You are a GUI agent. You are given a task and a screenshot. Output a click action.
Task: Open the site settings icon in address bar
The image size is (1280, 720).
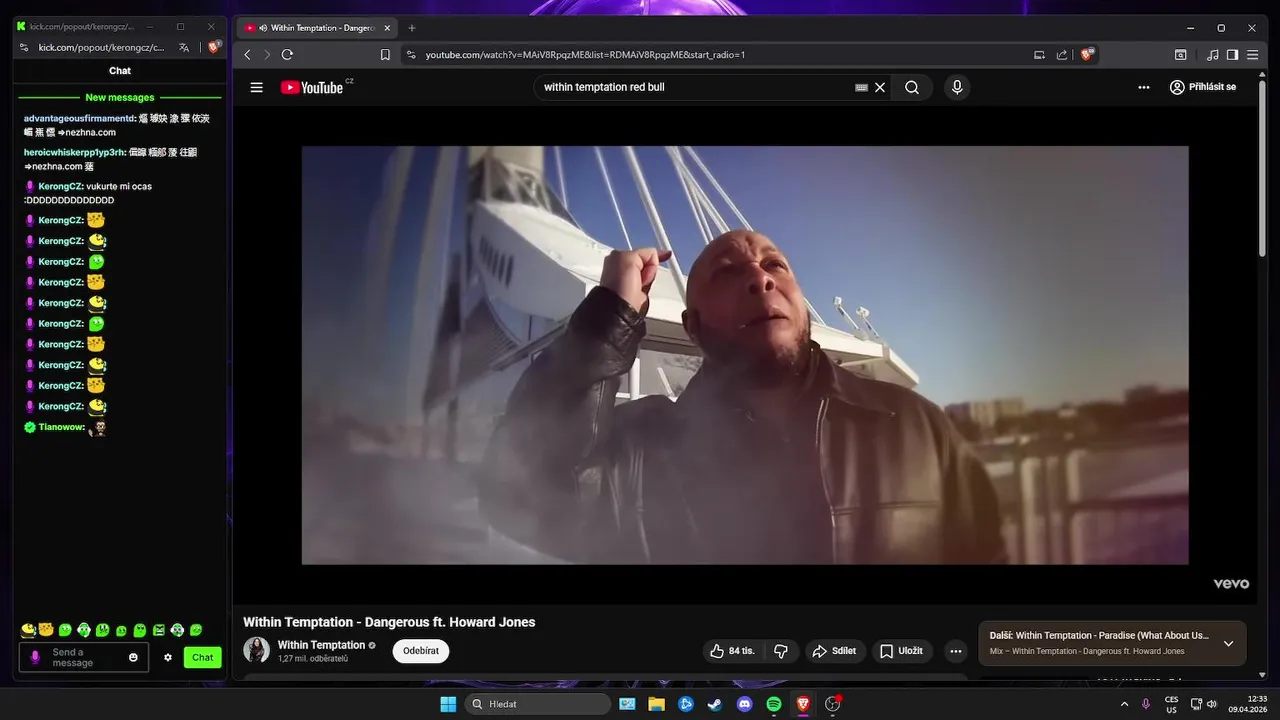point(410,55)
